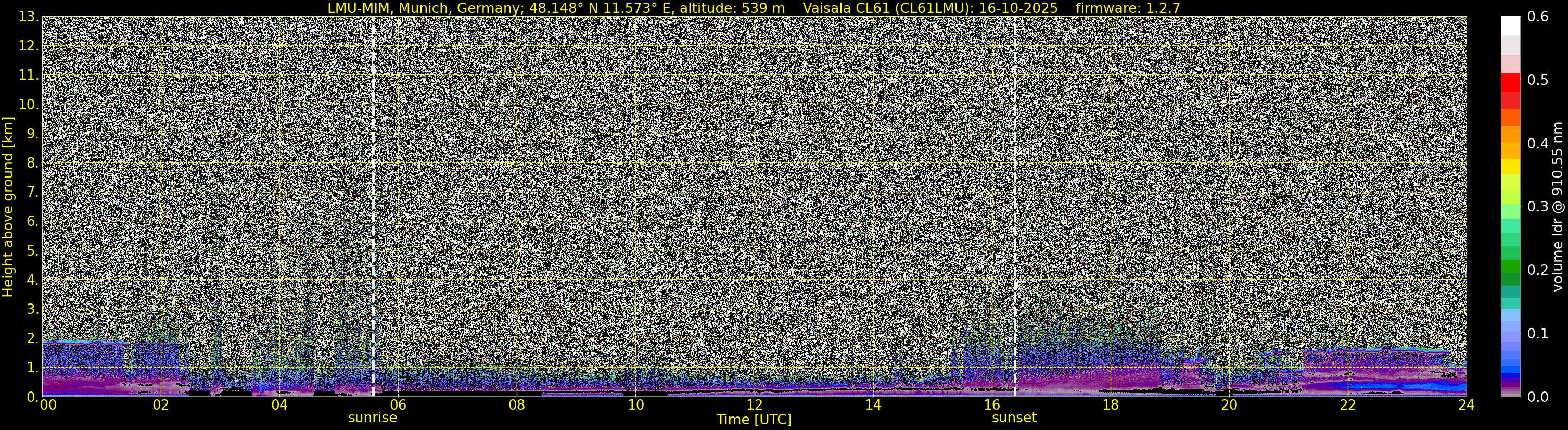Click the colorbar tick label '0.2'
Image resolution: width=1568 pixels, height=430 pixels.
(x=1538, y=270)
